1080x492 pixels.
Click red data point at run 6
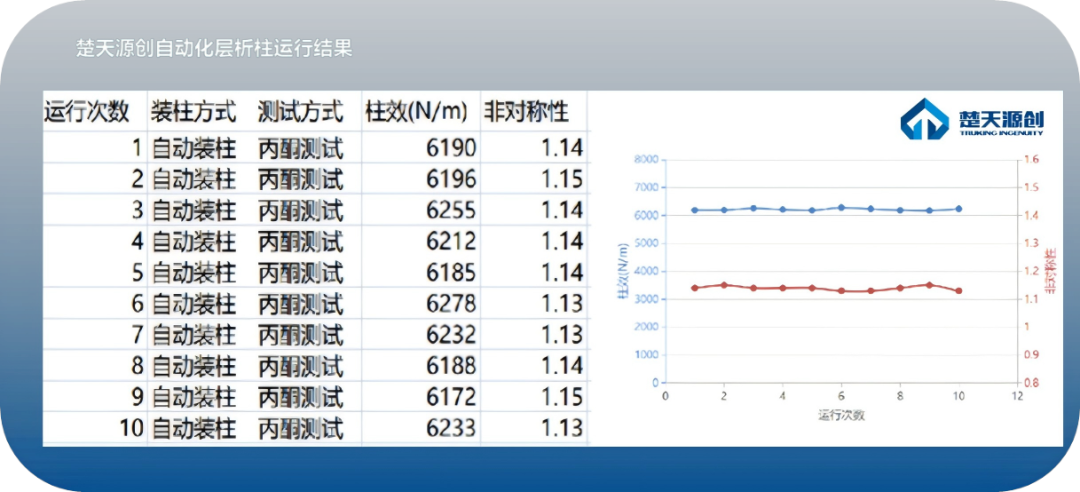841,291
